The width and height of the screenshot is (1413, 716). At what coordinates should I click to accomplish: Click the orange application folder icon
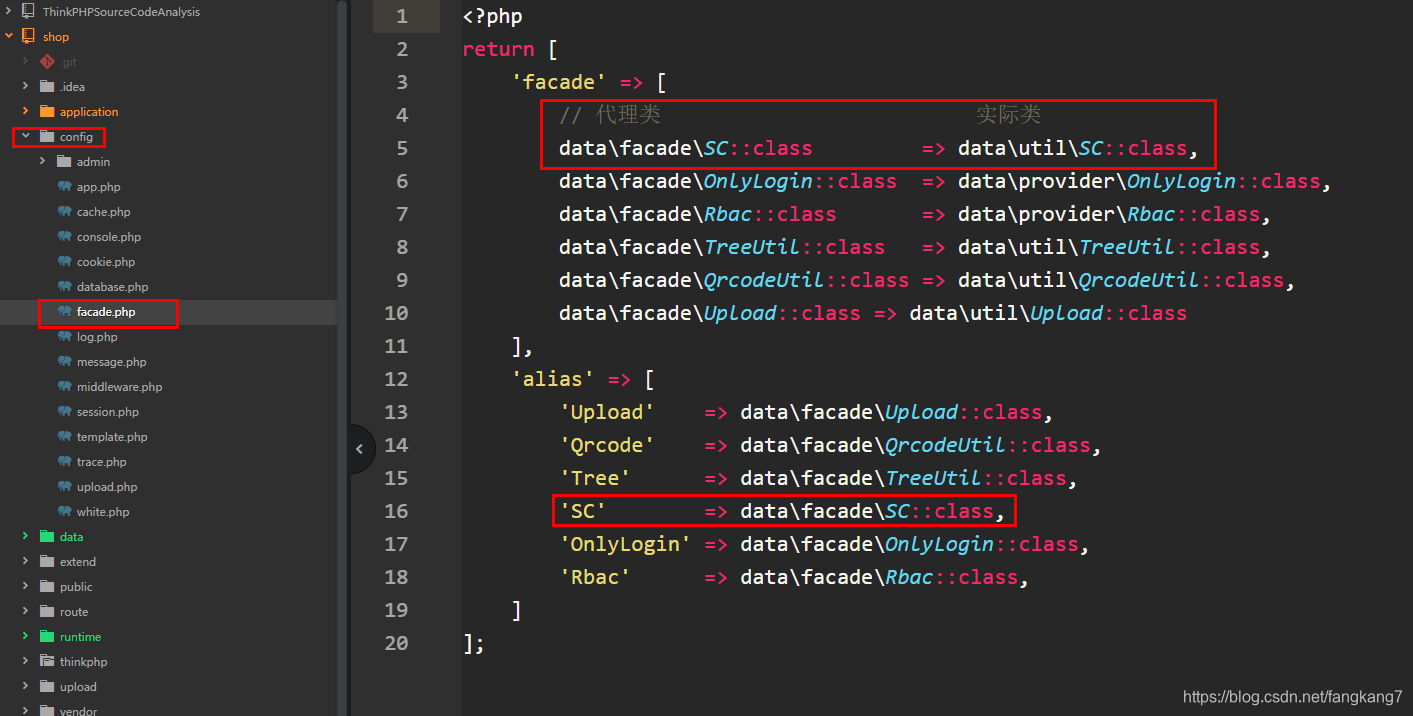tap(46, 112)
